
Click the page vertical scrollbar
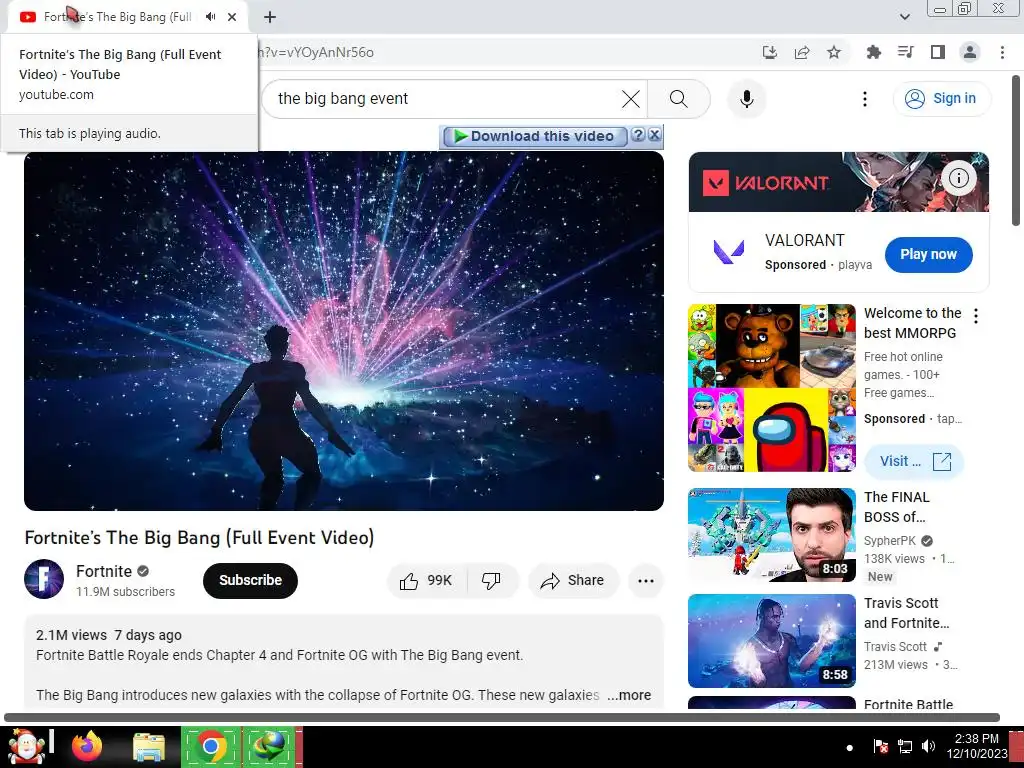click(1016, 151)
